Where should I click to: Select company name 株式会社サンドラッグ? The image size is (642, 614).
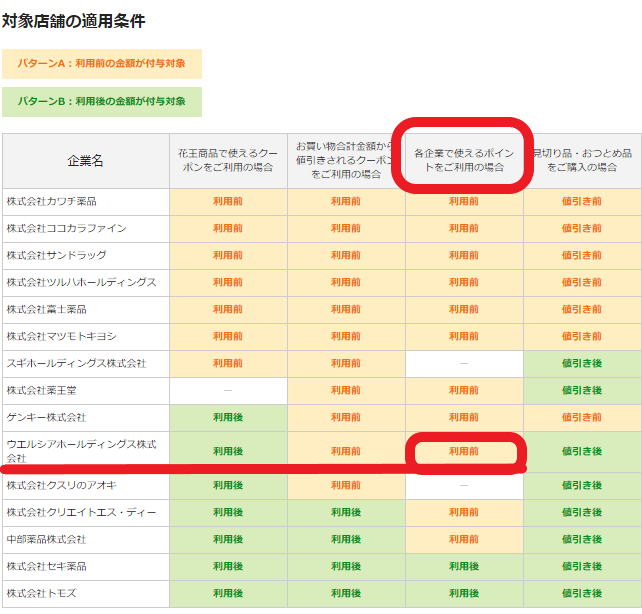pyautogui.click(x=57, y=255)
